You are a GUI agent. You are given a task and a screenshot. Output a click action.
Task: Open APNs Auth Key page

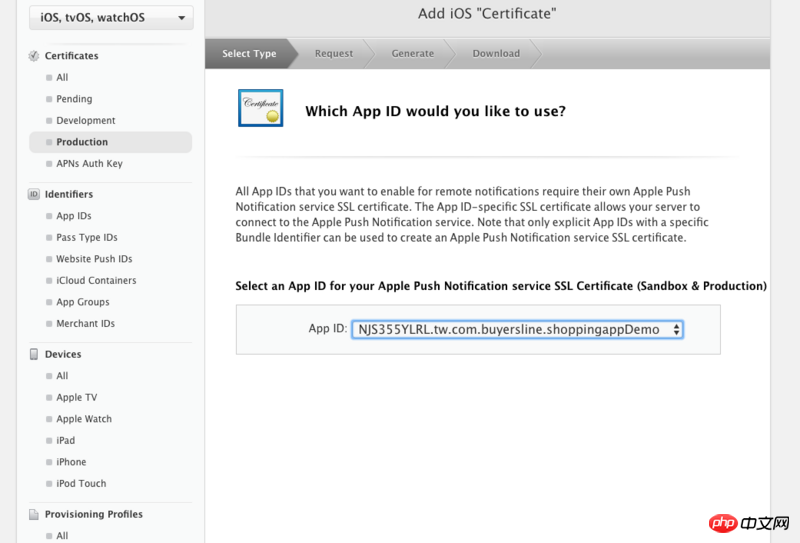tap(89, 163)
